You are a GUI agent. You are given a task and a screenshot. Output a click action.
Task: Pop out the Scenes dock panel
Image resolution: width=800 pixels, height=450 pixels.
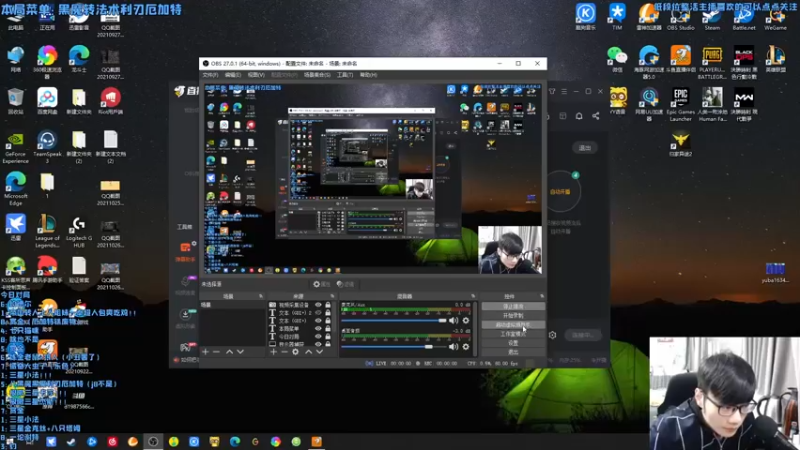(261, 296)
